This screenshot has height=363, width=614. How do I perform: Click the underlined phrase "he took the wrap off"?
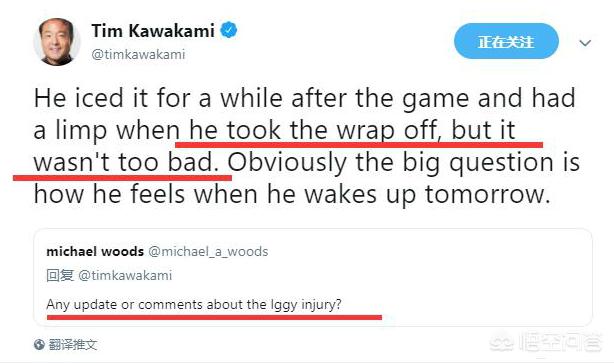click(313, 130)
